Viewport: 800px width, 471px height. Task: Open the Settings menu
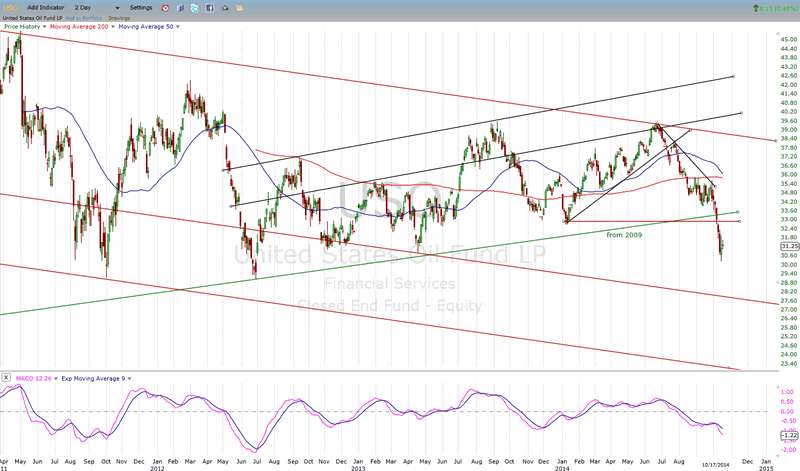[143, 7]
